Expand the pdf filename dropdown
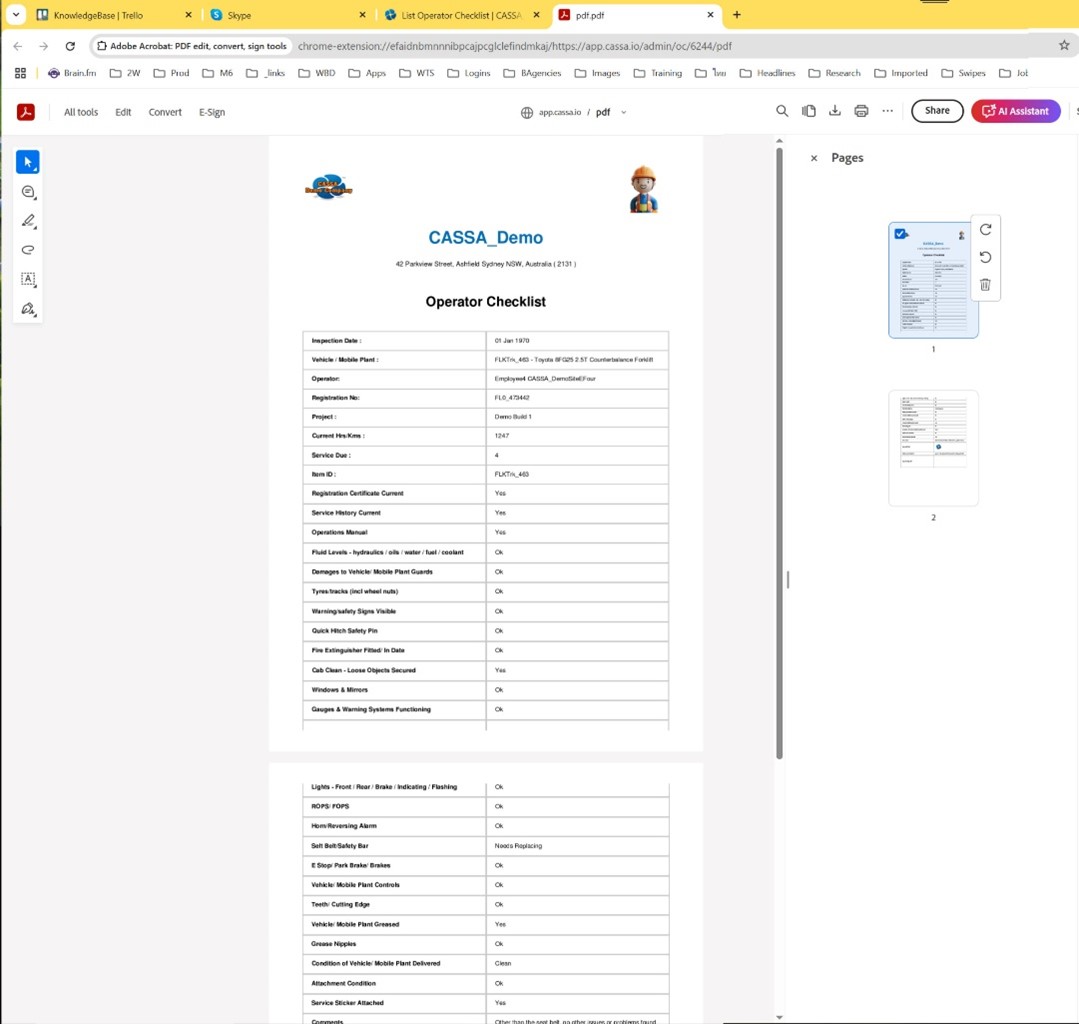 pos(623,112)
